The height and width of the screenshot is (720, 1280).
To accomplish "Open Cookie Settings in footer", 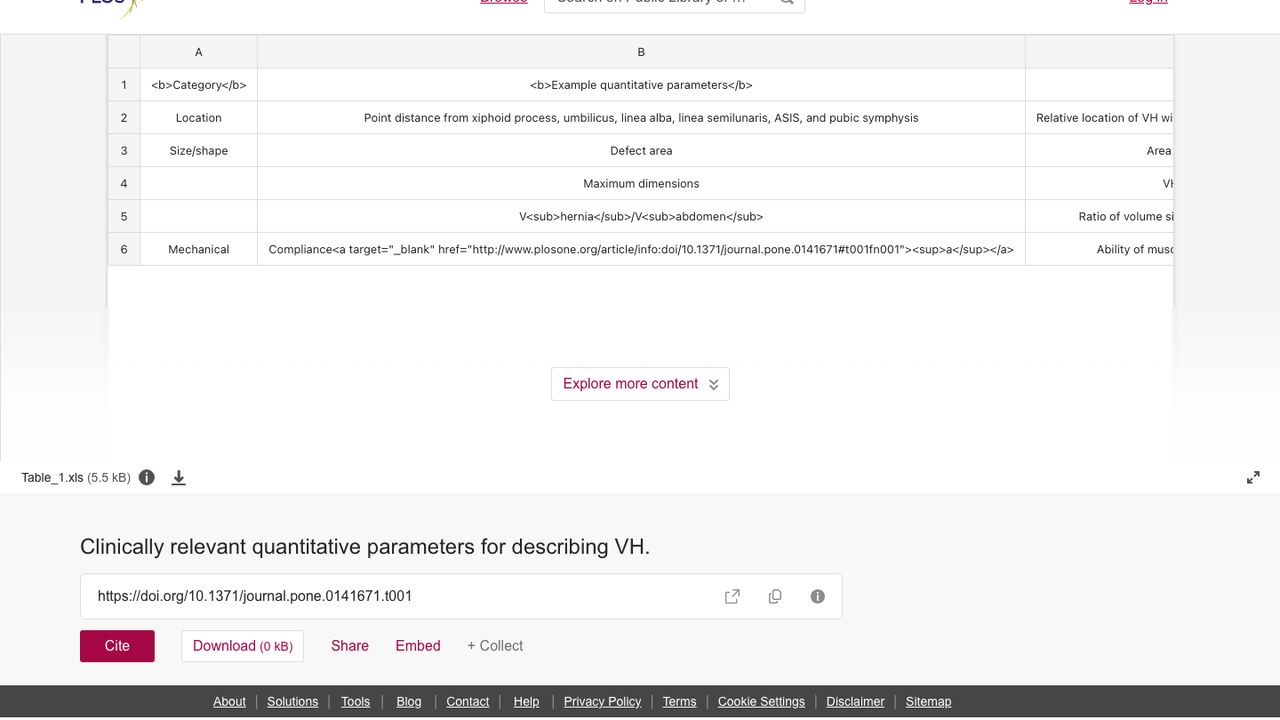I will 761,702.
